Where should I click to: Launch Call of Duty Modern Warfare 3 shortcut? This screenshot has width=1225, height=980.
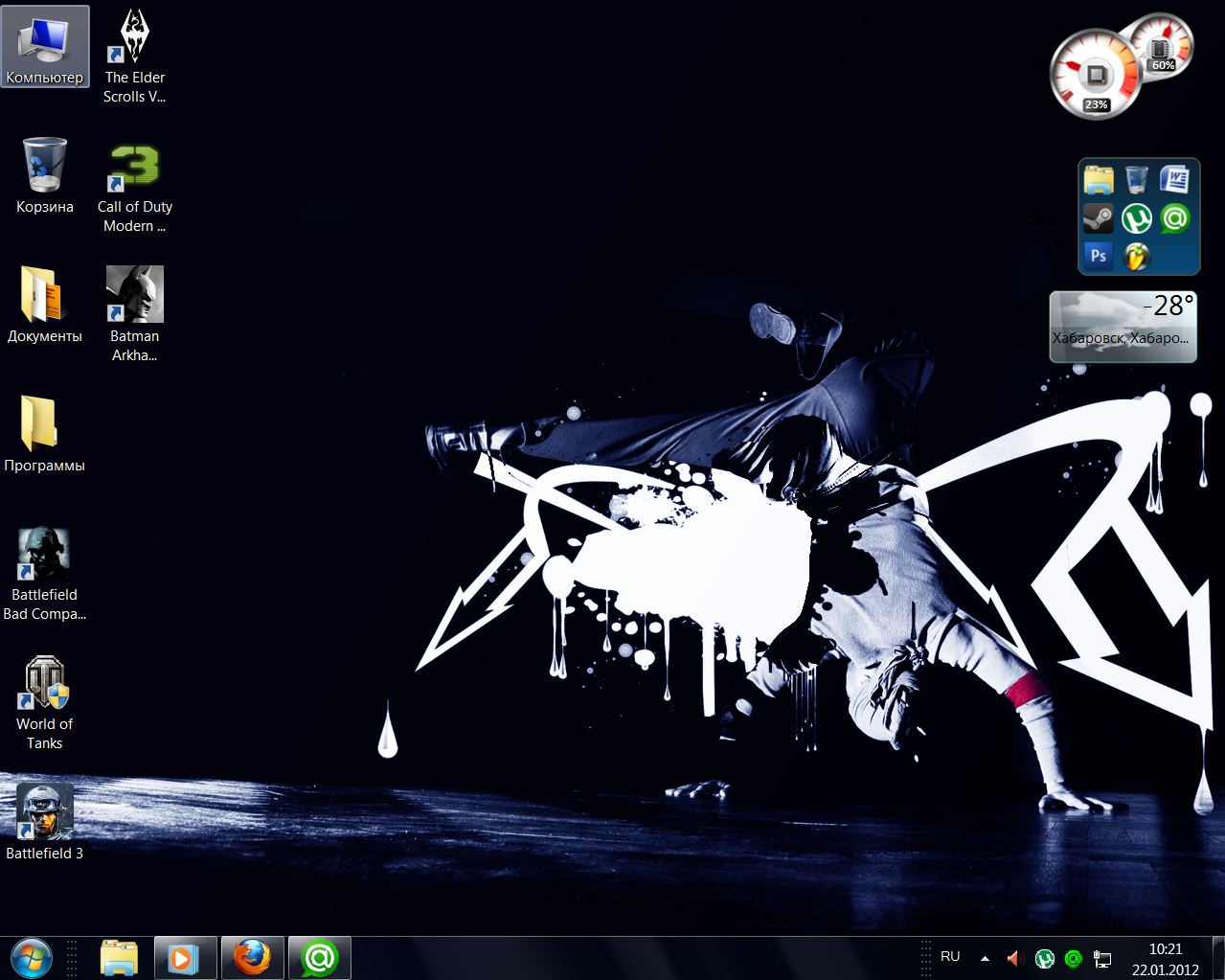click(134, 168)
